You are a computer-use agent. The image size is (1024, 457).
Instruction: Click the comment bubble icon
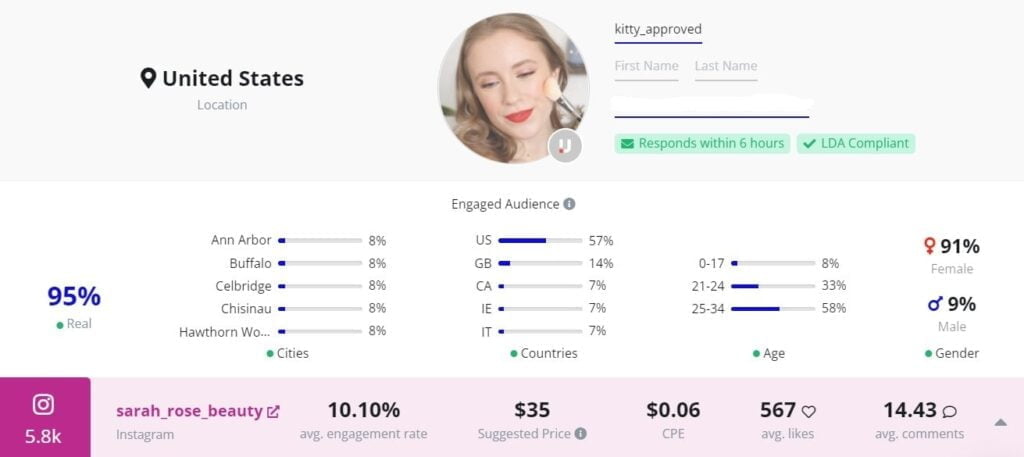click(949, 411)
